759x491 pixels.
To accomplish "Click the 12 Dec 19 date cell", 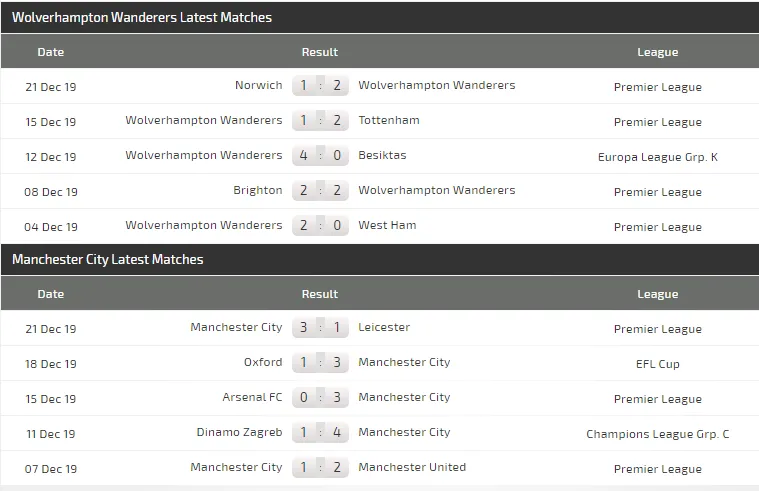I will click(51, 157).
